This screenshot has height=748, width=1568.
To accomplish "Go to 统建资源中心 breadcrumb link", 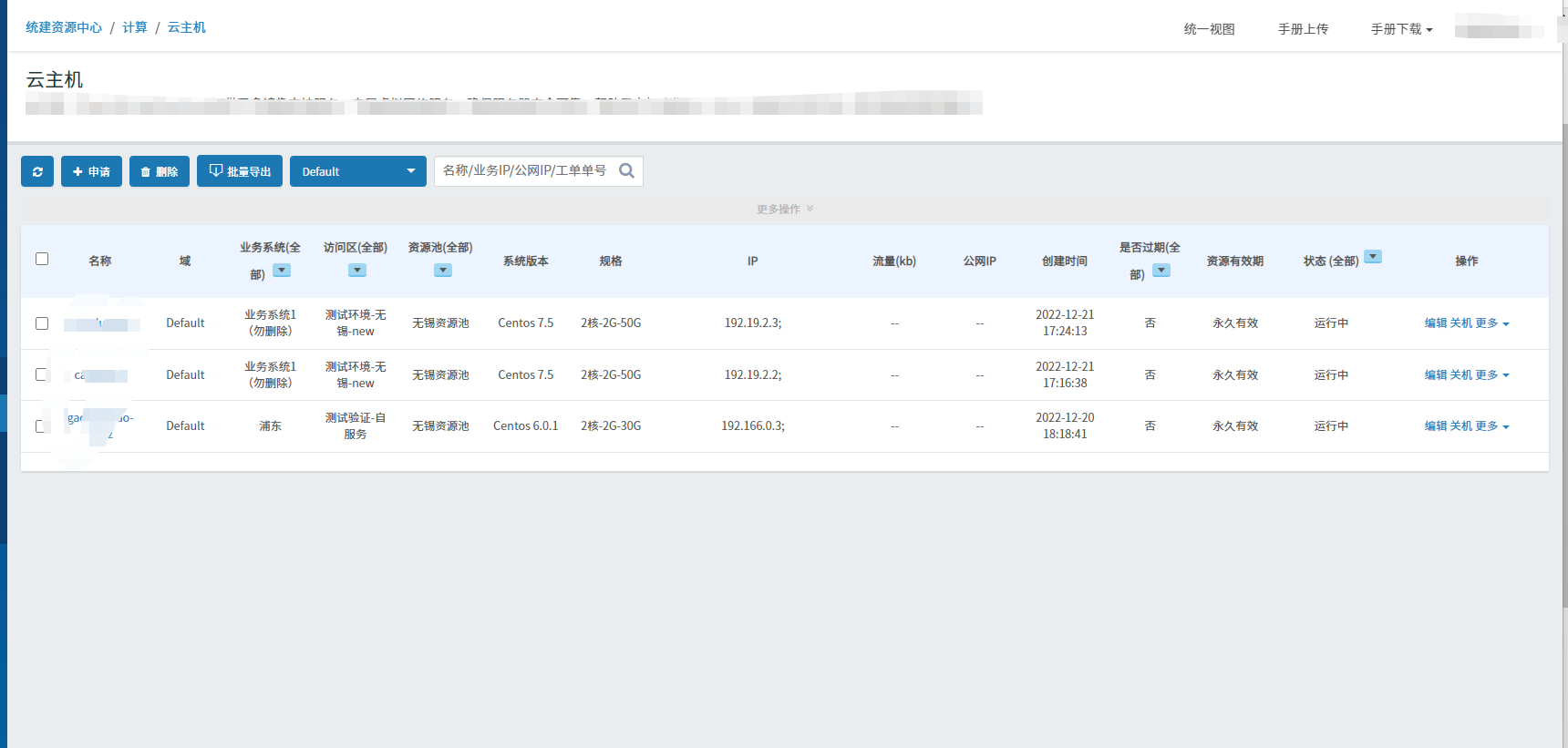I will (x=64, y=27).
